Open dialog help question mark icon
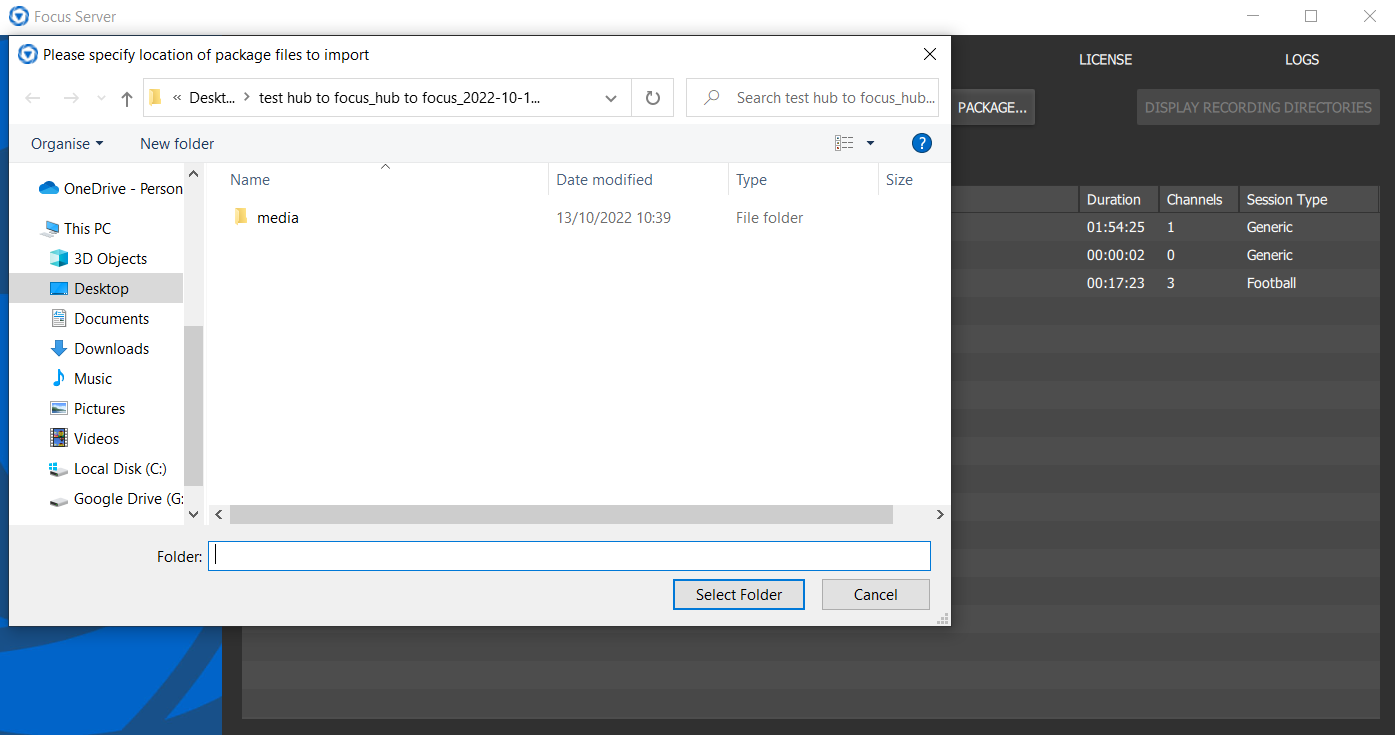1395x735 pixels. coord(922,144)
